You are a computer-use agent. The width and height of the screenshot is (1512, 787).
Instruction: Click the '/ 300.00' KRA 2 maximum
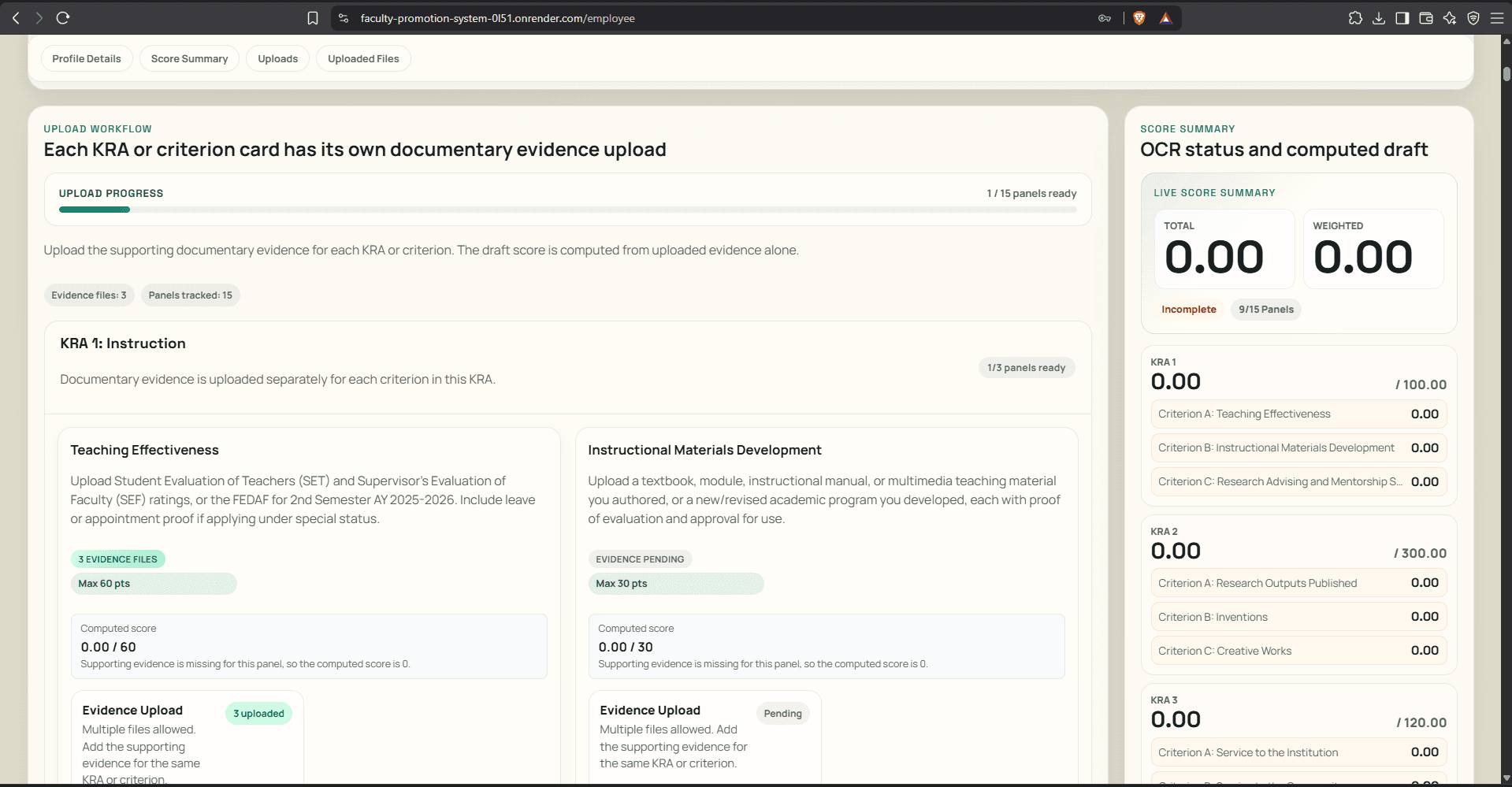pos(1420,553)
